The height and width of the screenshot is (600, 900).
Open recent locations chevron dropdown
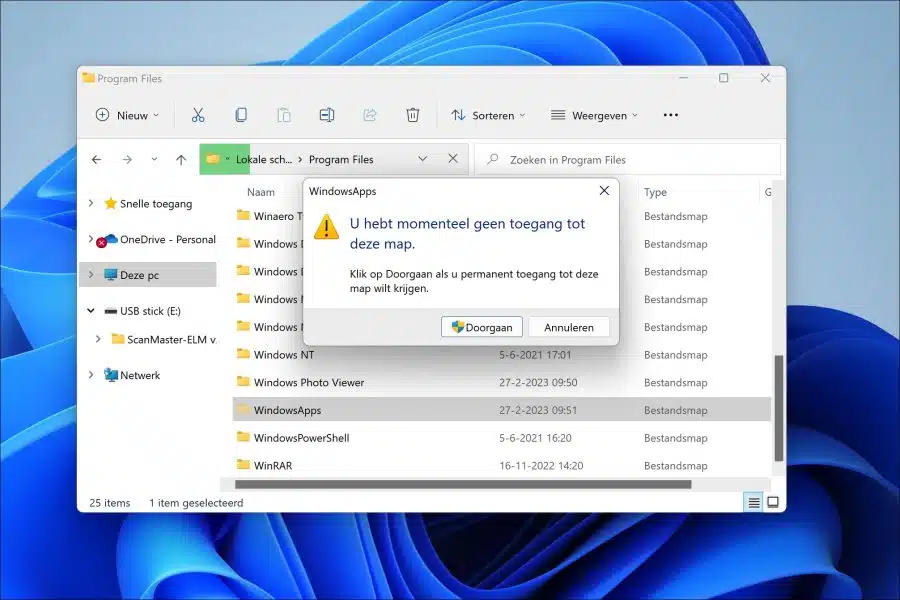(154, 159)
